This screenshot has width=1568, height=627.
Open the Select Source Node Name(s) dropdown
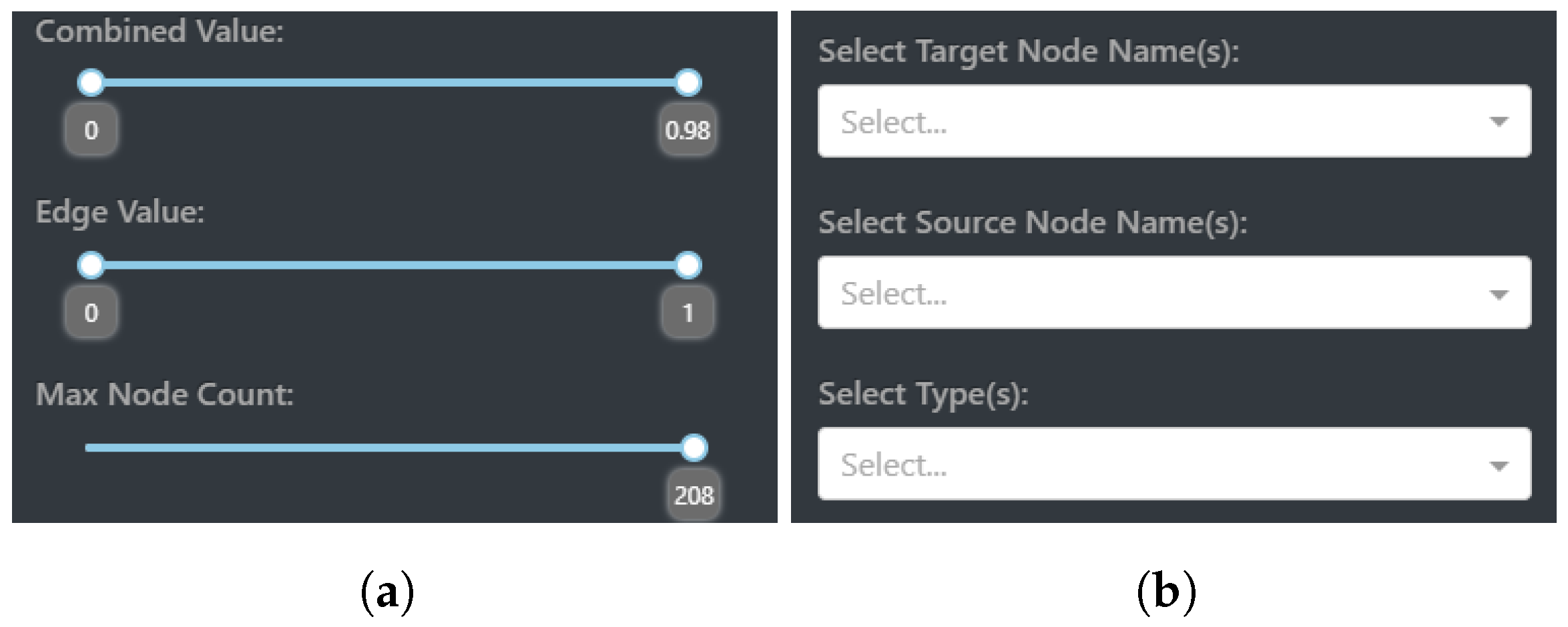coord(1135,293)
